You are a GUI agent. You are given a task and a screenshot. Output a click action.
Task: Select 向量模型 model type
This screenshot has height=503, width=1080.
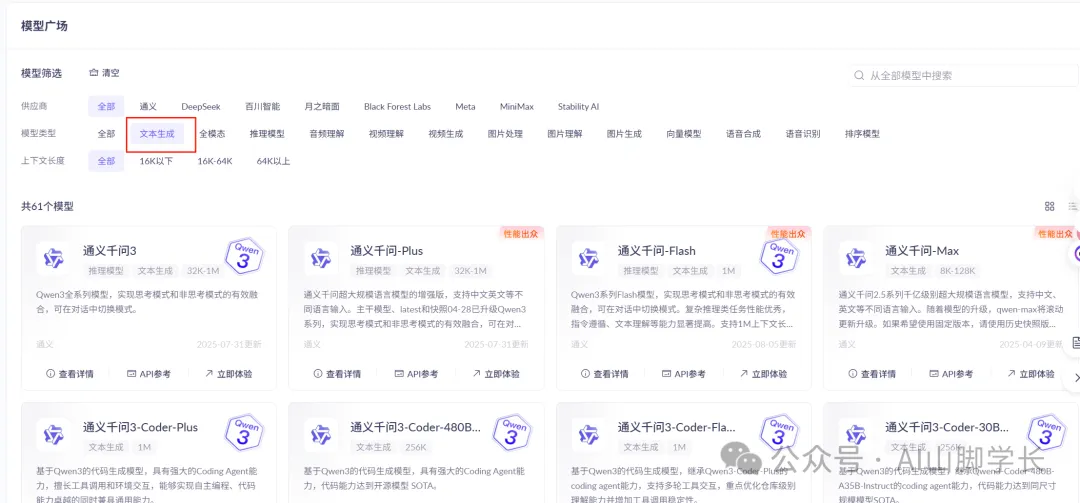click(x=684, y=134)
